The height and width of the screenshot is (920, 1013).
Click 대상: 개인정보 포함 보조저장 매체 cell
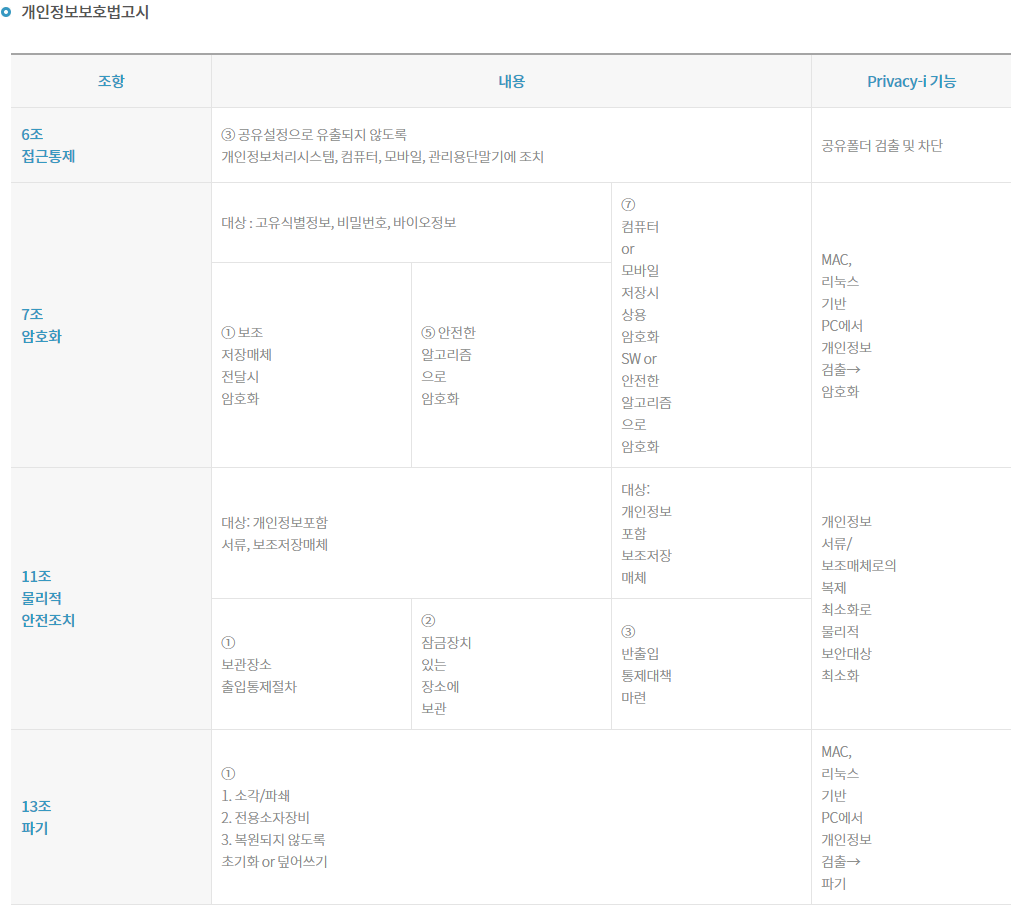[711, 534]
